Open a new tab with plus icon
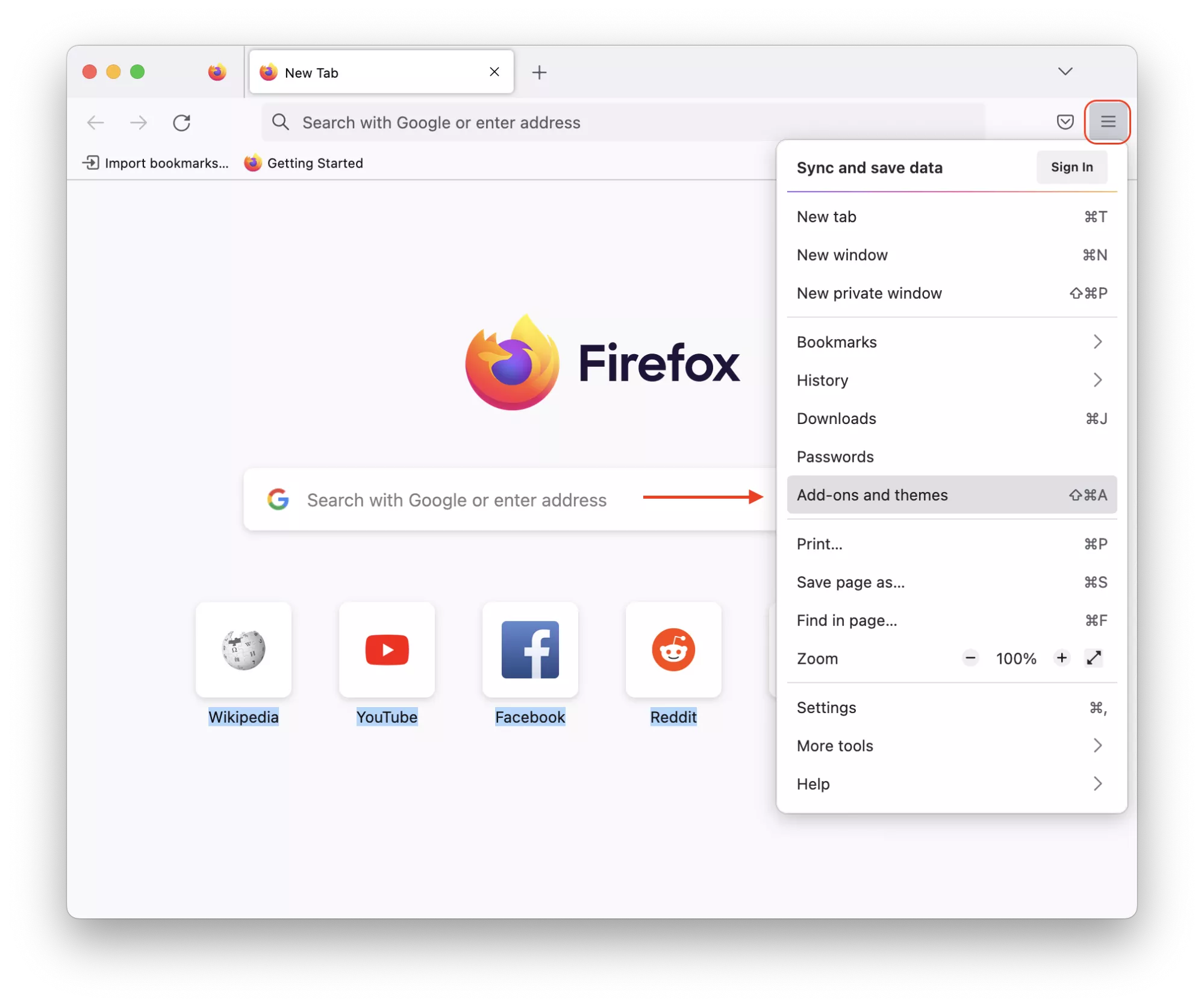1204x1007 pixels. coord(539,72)
